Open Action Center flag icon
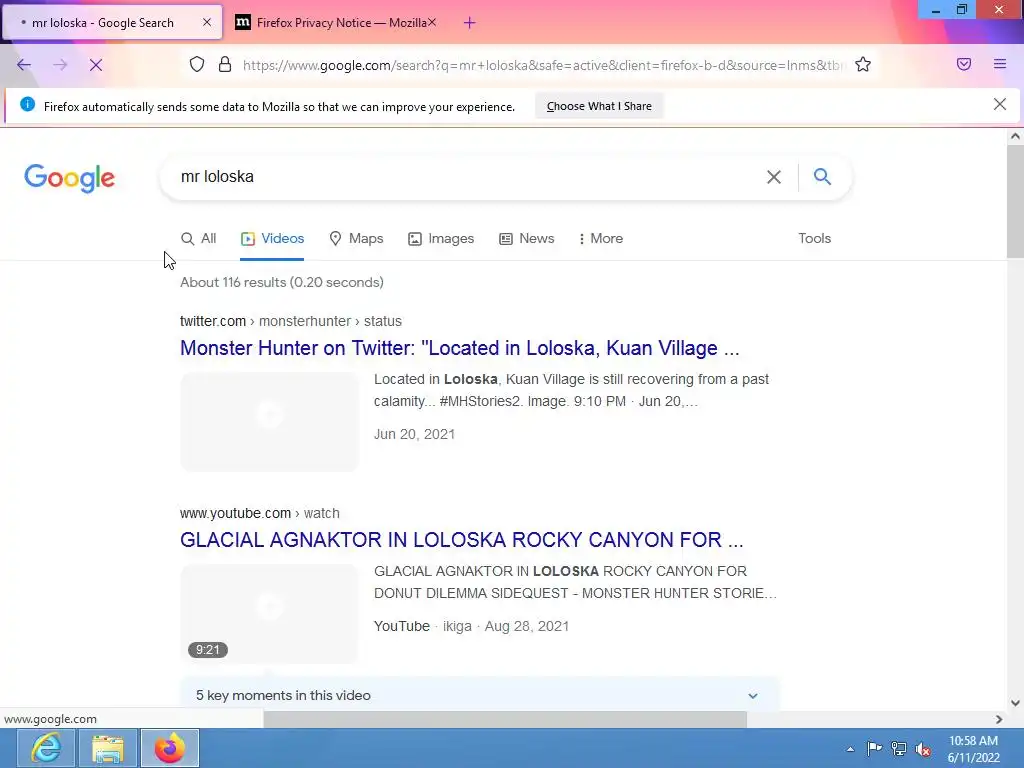Viewport: 1024px width, 768px height. (x=874, y=749)
